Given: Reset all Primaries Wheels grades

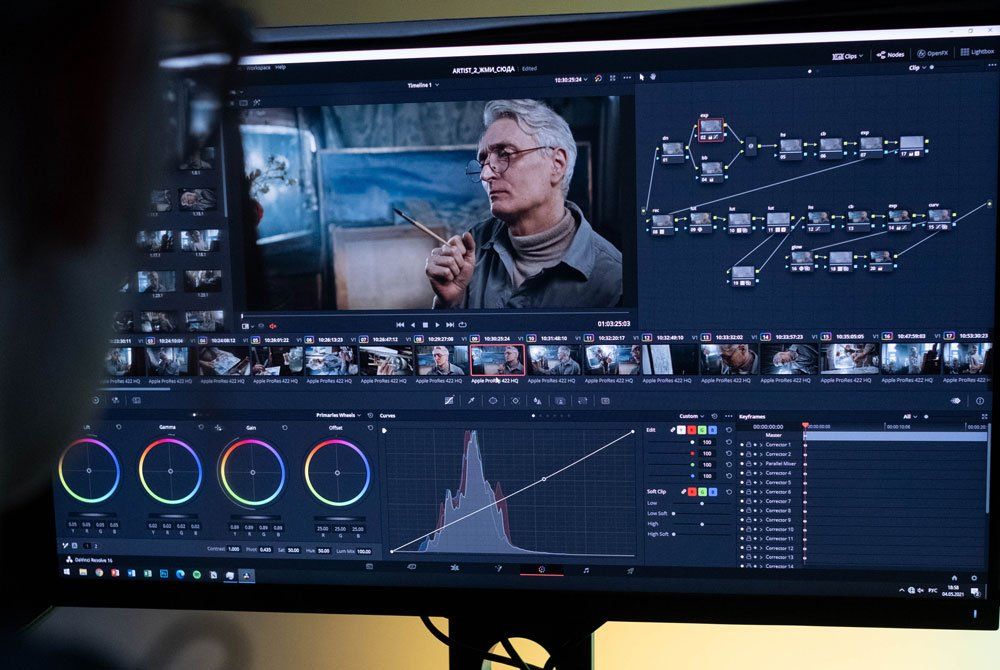Looking at the screenshot, I should click(x=370, y=416).
